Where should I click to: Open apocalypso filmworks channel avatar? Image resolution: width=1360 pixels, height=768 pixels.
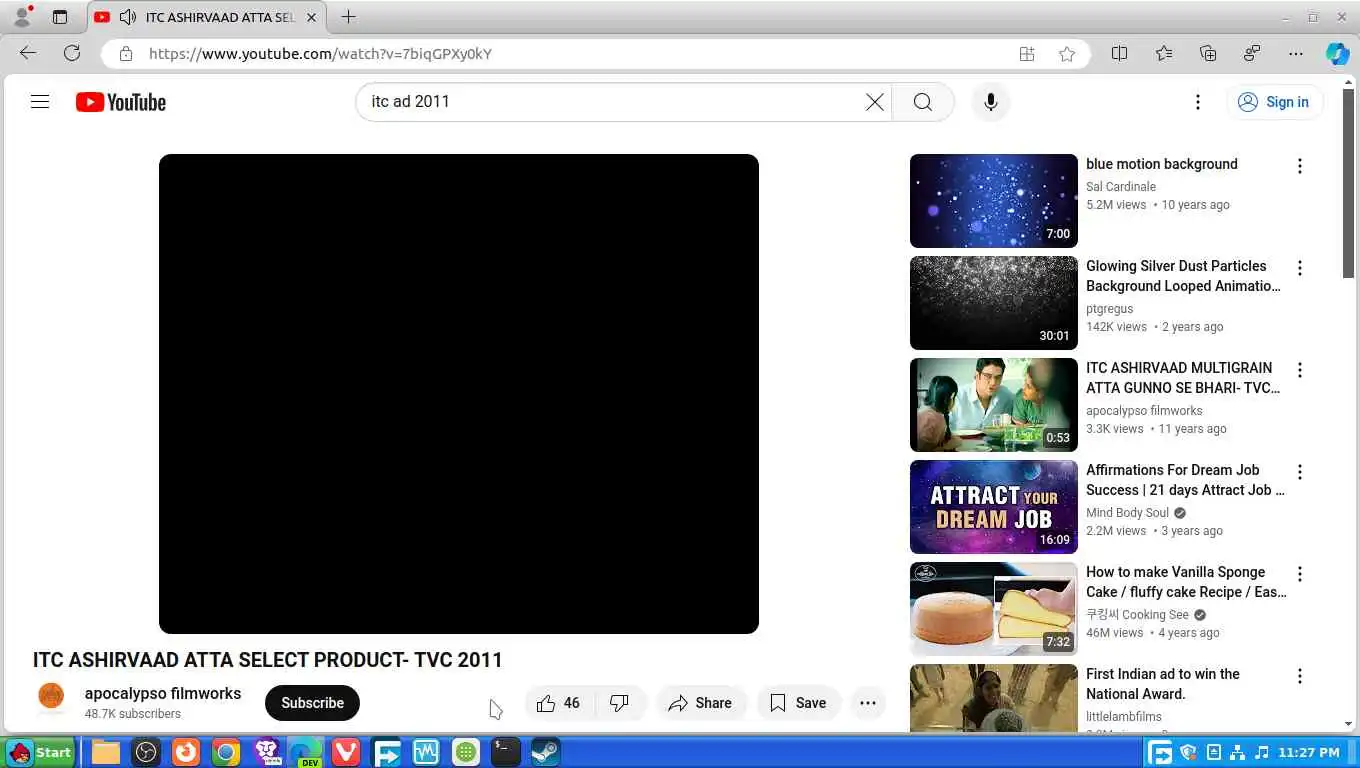(51, 696)
